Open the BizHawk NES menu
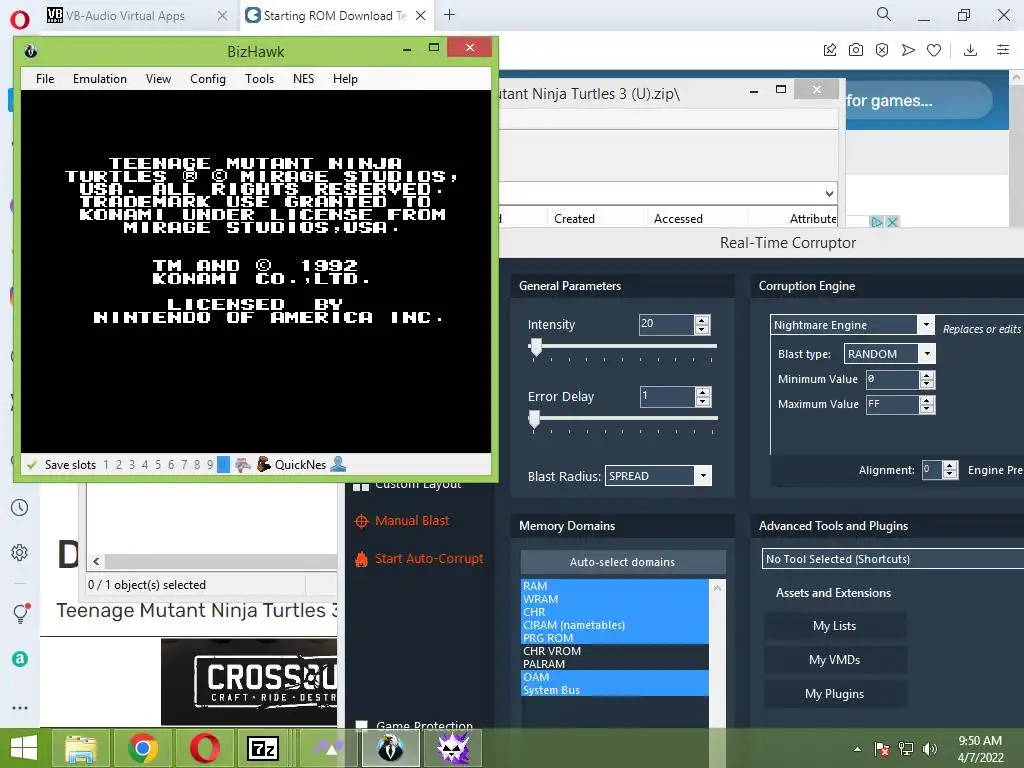 point(303,78)
